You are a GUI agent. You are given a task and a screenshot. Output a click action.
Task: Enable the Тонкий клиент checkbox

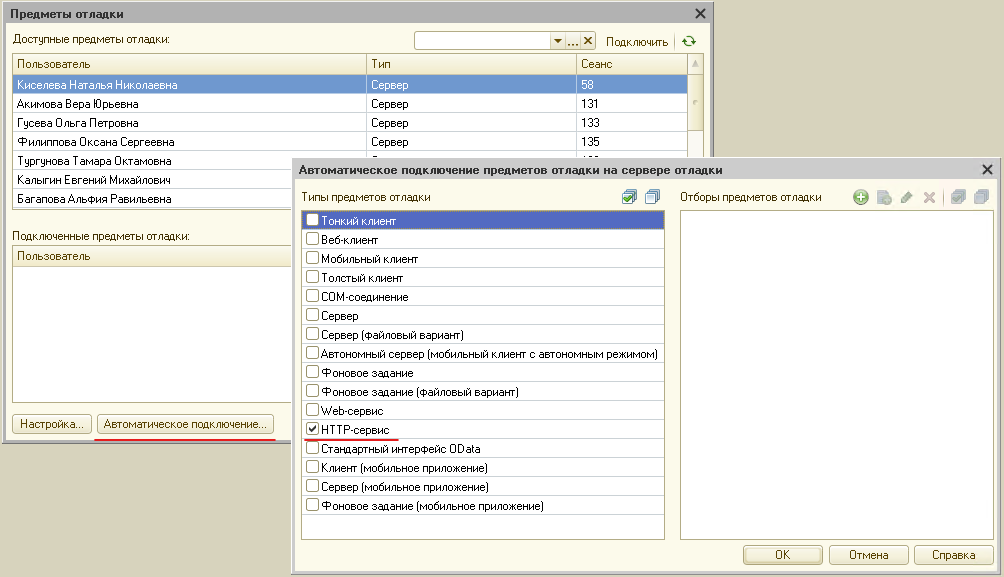coord(312,220)
